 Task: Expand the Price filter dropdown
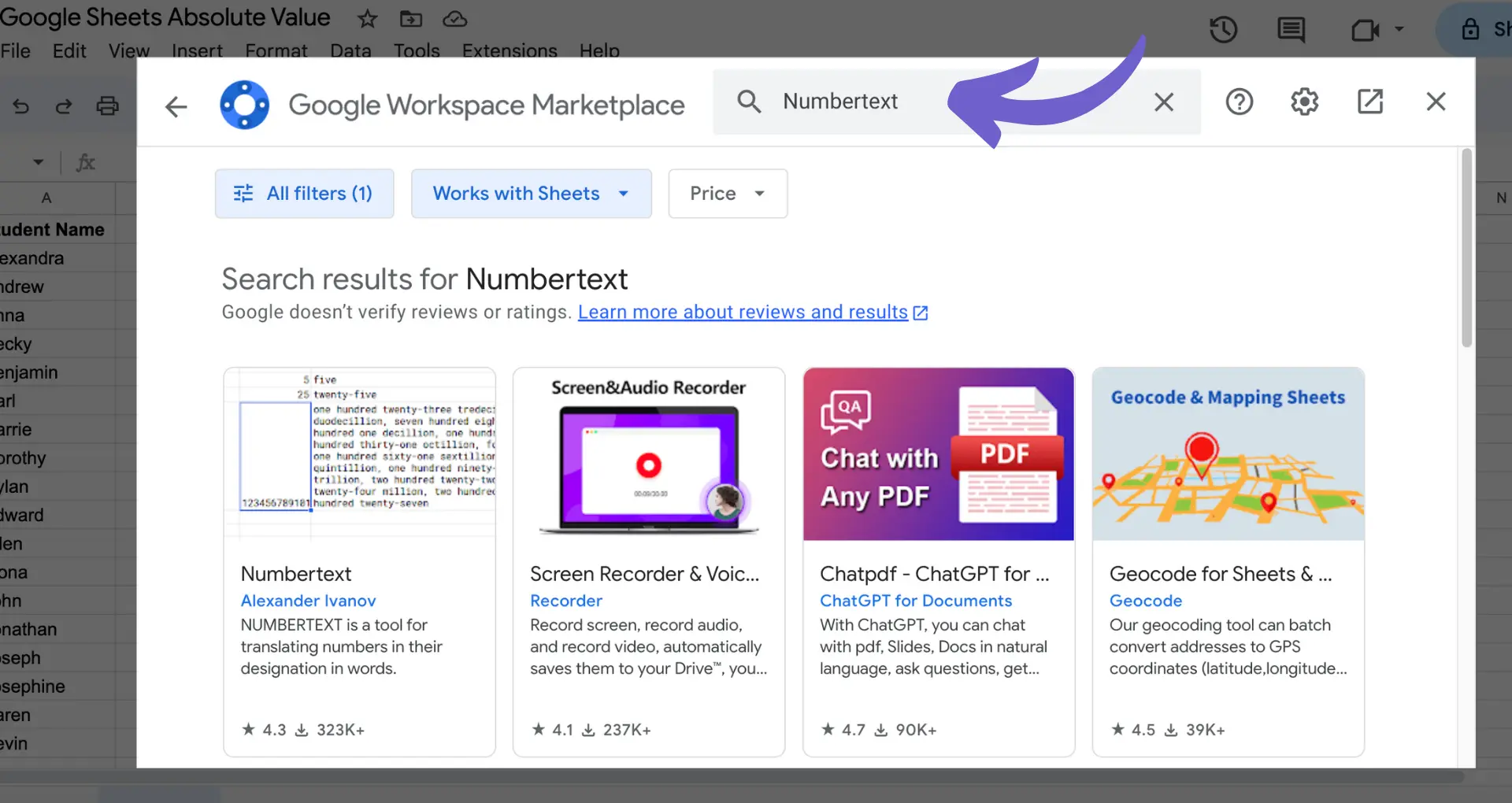[x=728, y=194]
